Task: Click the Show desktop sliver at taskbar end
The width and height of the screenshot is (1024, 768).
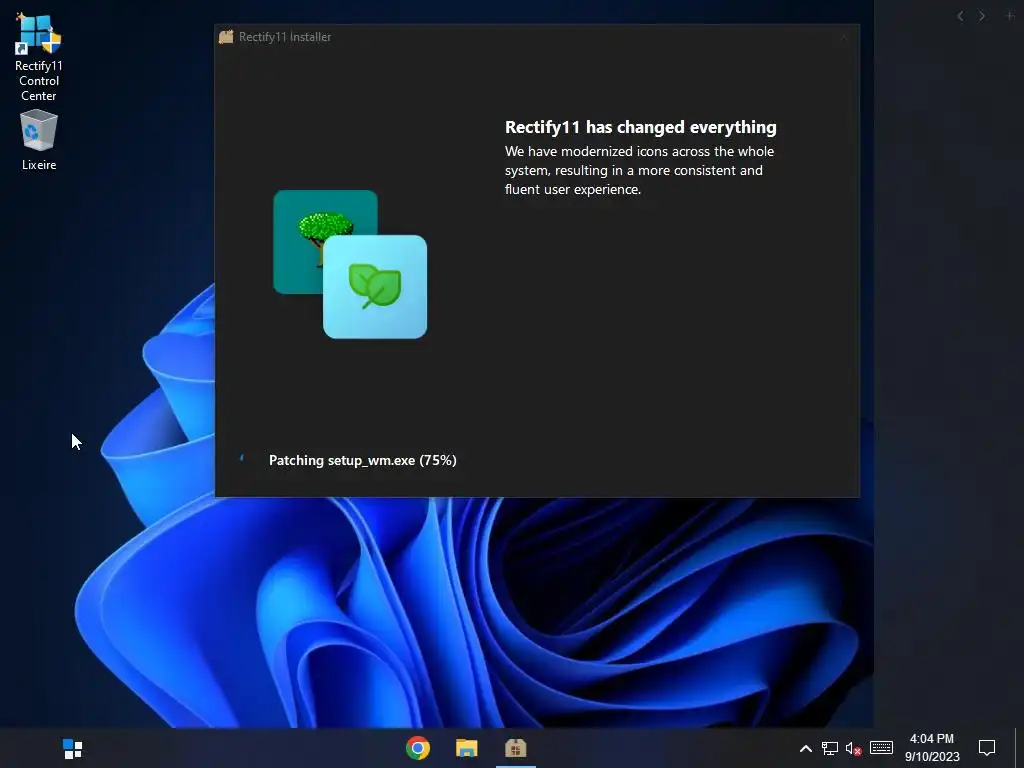Action: [x=1019, y=748]
